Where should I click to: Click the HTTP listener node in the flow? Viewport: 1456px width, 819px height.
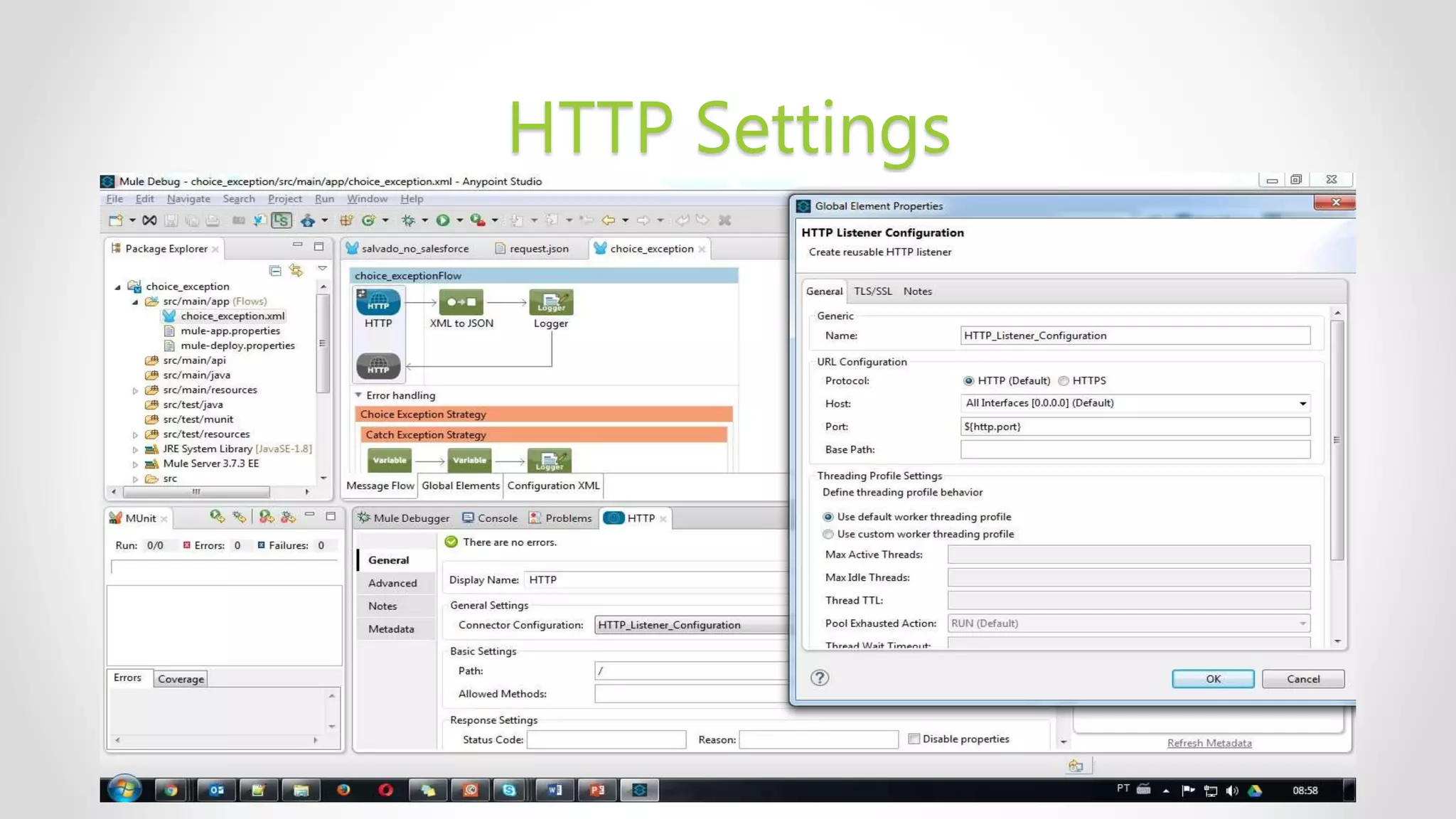click(378, 302)
